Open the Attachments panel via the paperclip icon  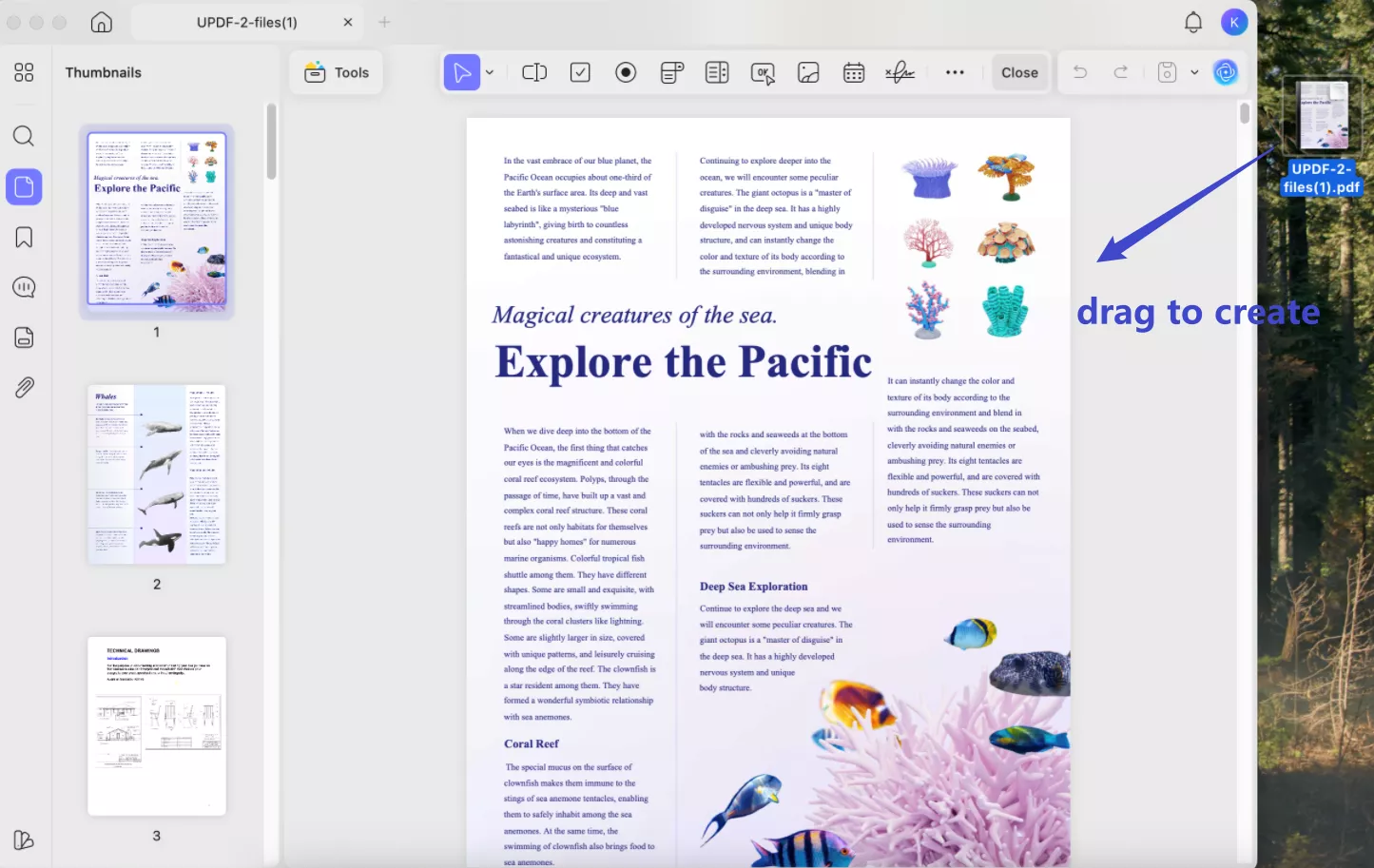[24, 386]
